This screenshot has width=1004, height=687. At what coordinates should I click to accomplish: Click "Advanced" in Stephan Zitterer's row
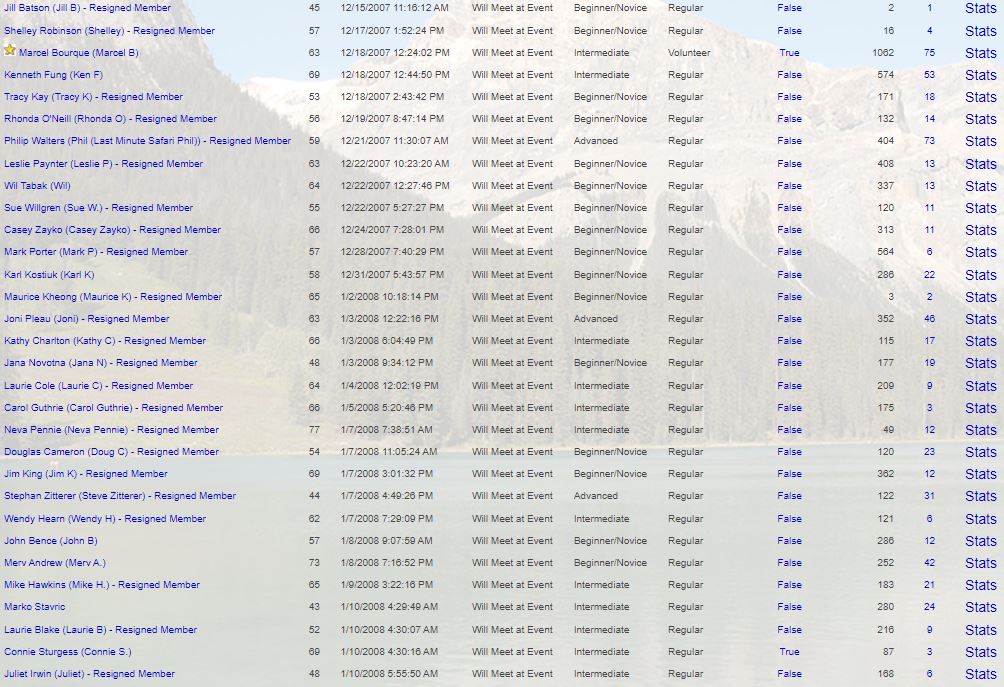point(596,496)
